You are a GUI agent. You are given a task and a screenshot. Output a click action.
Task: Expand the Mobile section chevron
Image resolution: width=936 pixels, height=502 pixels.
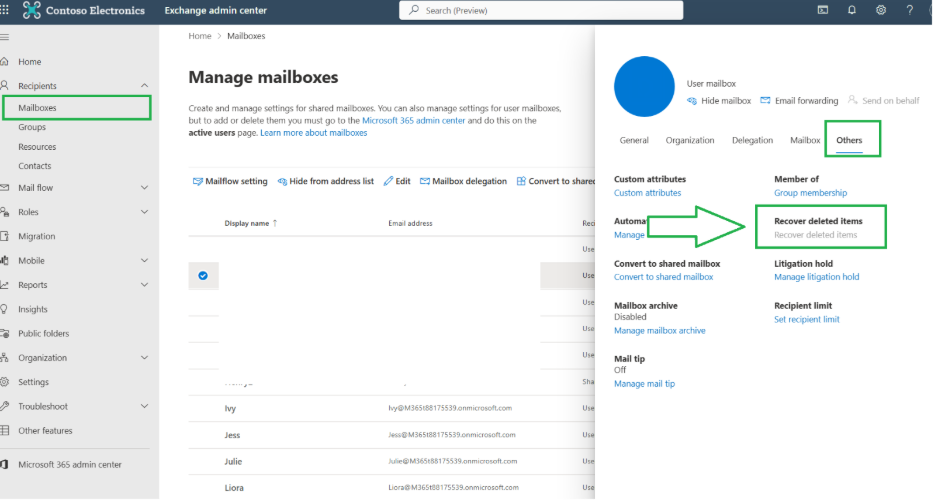click(144, 260)
